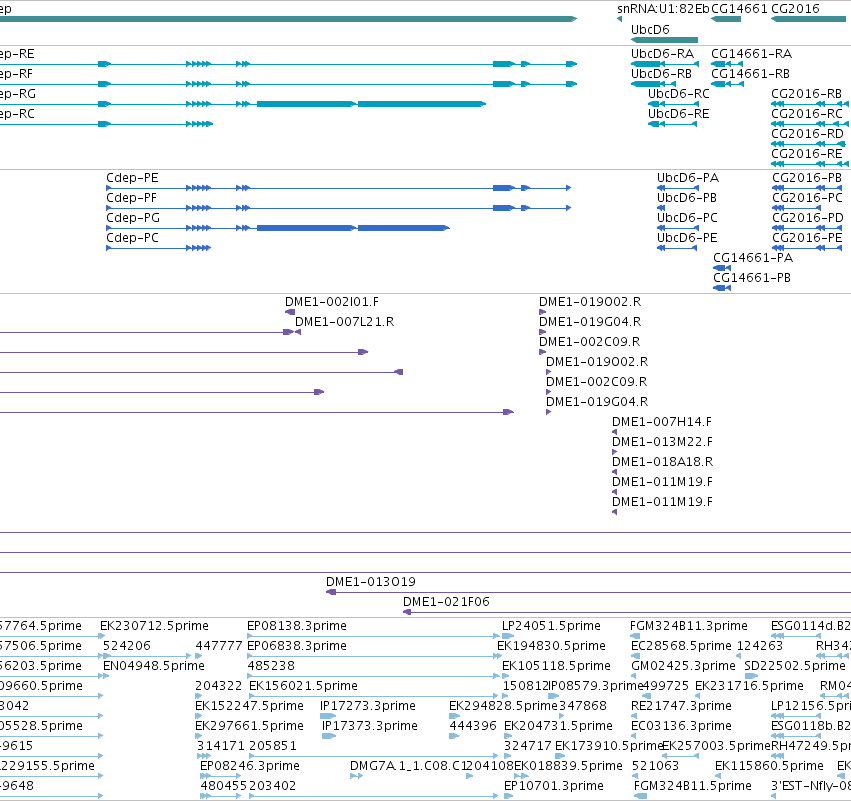Select the EC28568.5prime EST label

[x=681, y=646]
